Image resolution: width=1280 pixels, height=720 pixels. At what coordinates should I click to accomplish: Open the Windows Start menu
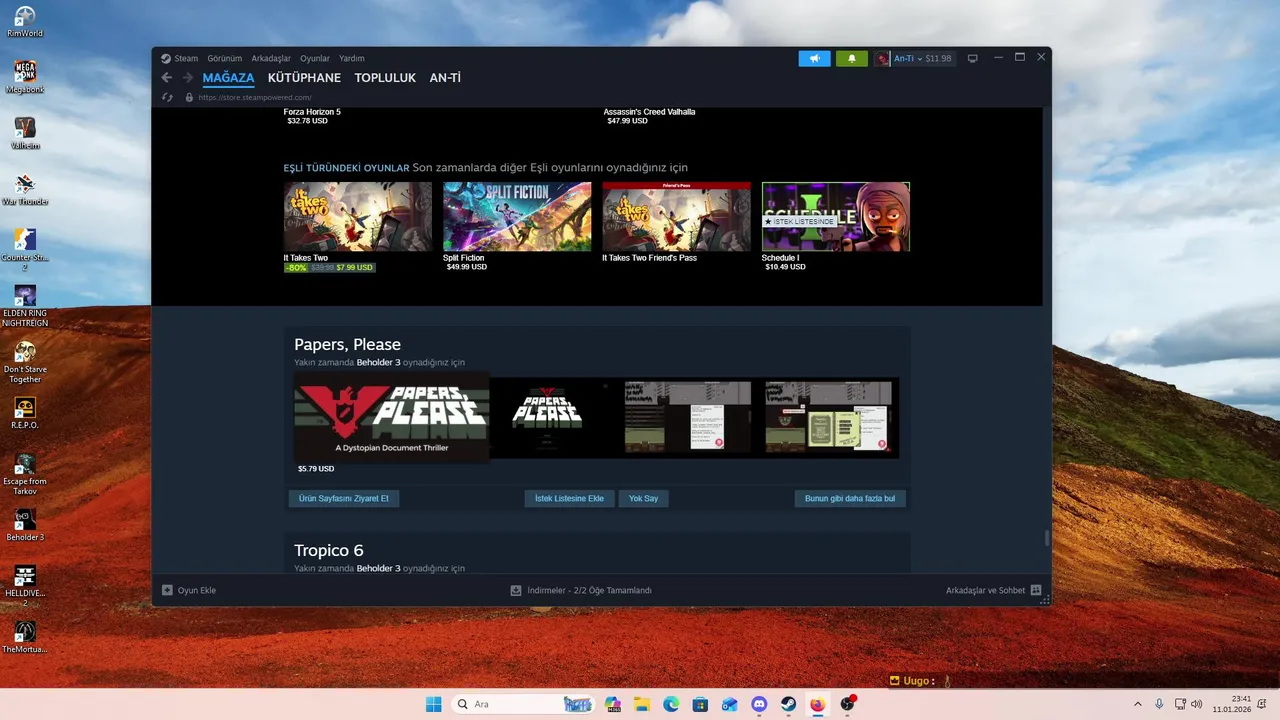[433, 704]
